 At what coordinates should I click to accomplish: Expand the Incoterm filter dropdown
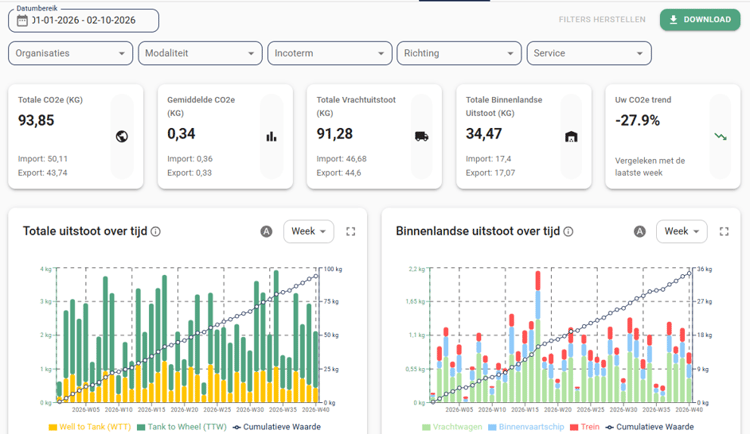(x=330, y=53)
